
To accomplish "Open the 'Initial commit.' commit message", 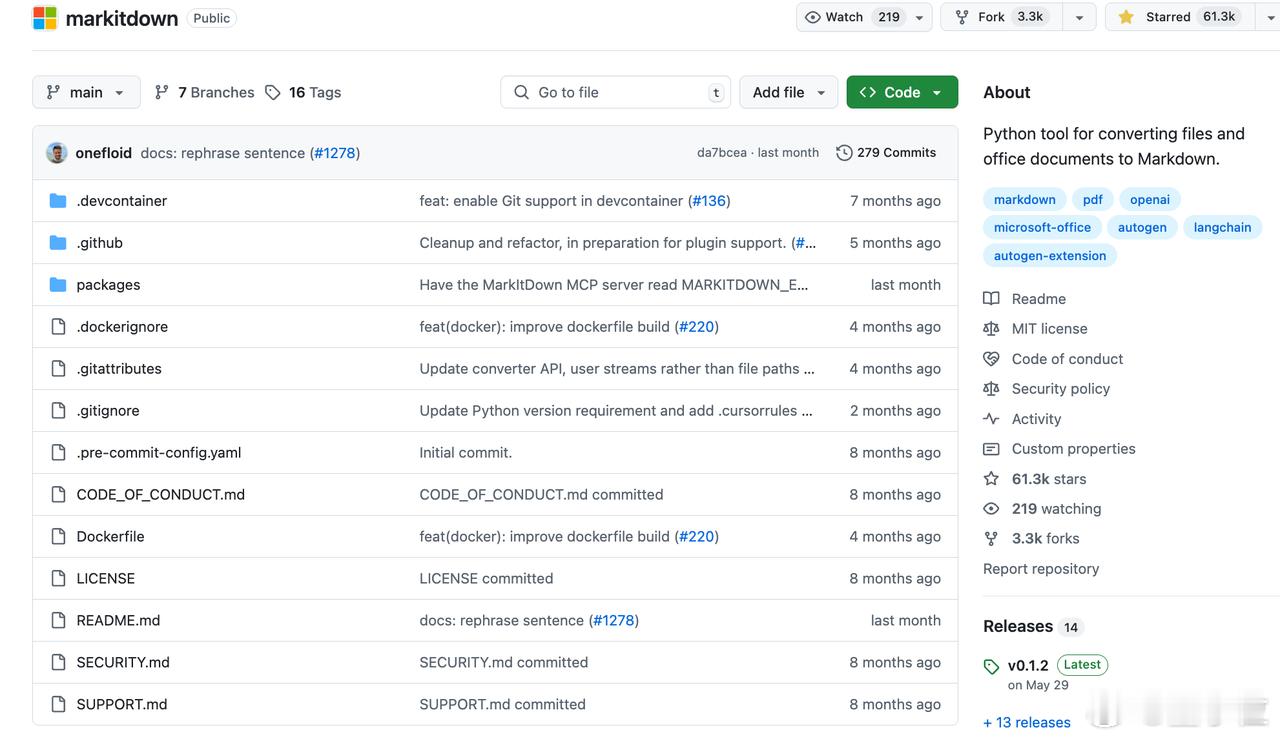I will coord(466,453).
